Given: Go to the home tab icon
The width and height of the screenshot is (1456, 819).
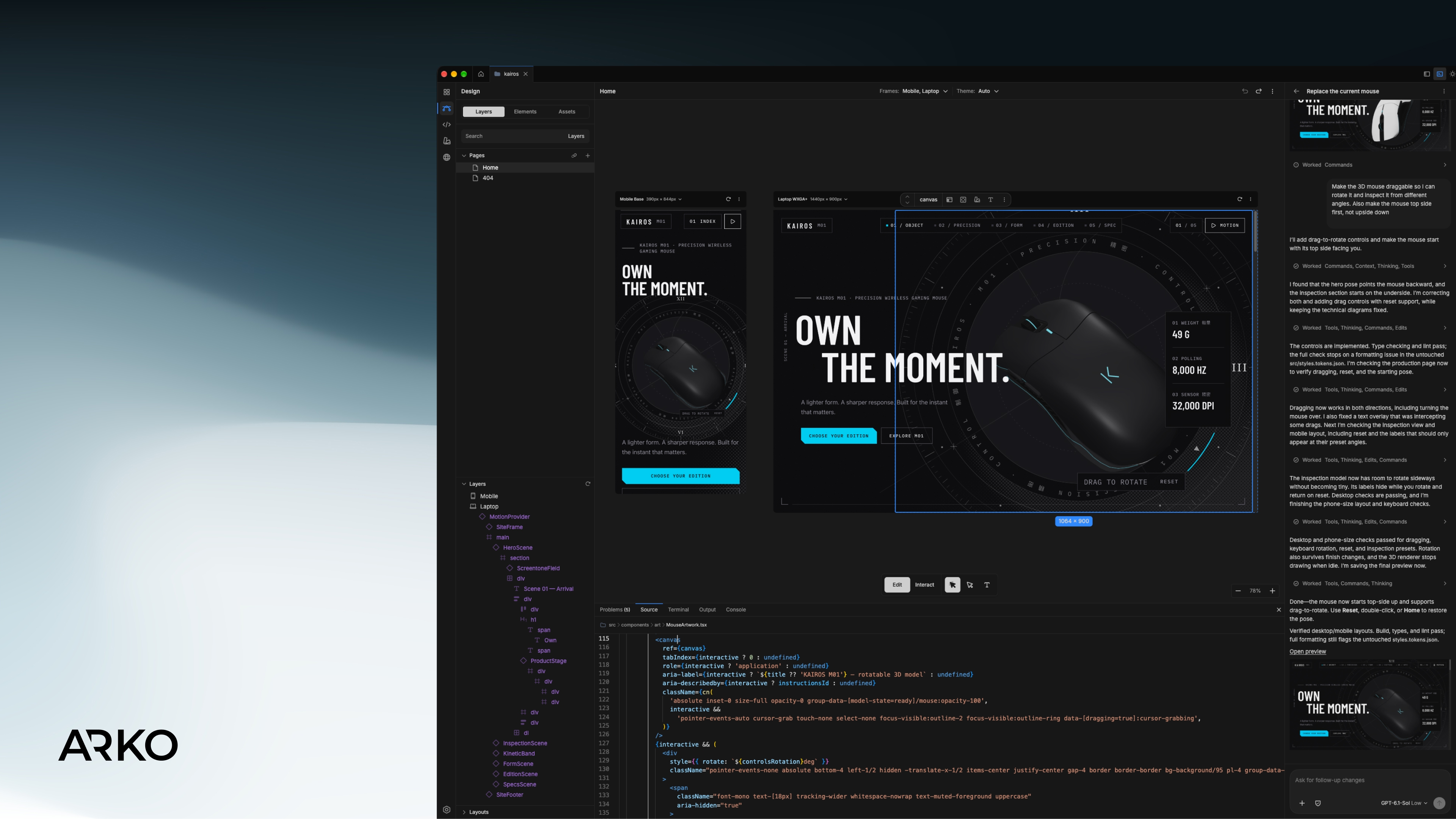Looking at the screenshot, I should pos(481,74).
